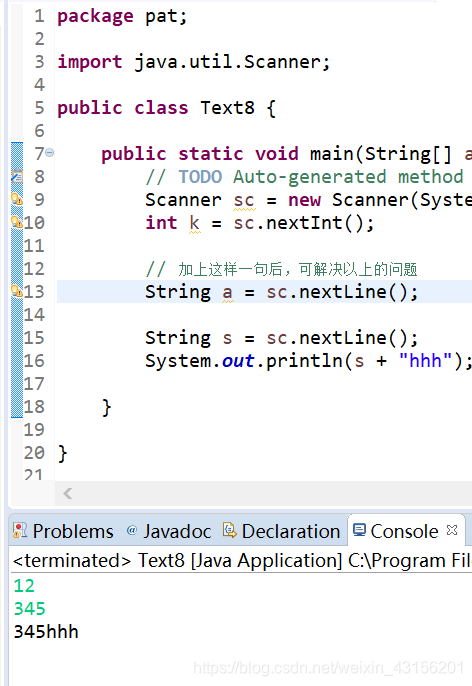Click the console output '345hhh'

click(x=46, y=632)
